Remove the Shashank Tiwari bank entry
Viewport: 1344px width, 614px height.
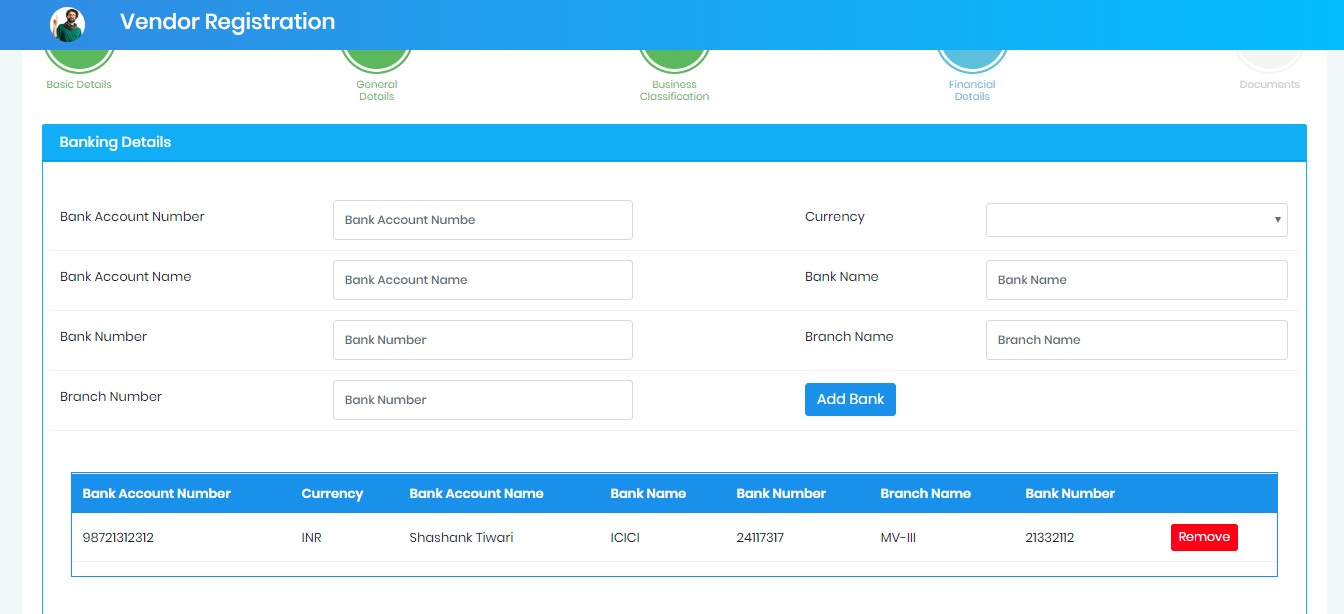[1204, 537]
